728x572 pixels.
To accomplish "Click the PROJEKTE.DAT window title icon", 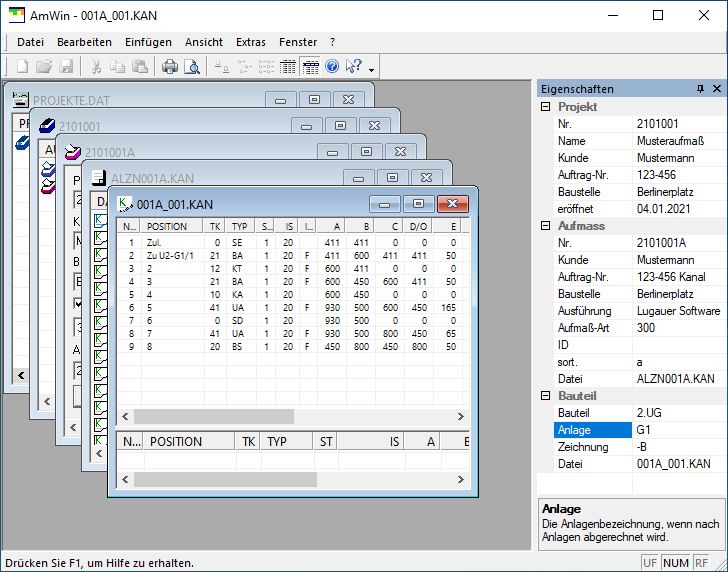I will [x=20, y=100].
